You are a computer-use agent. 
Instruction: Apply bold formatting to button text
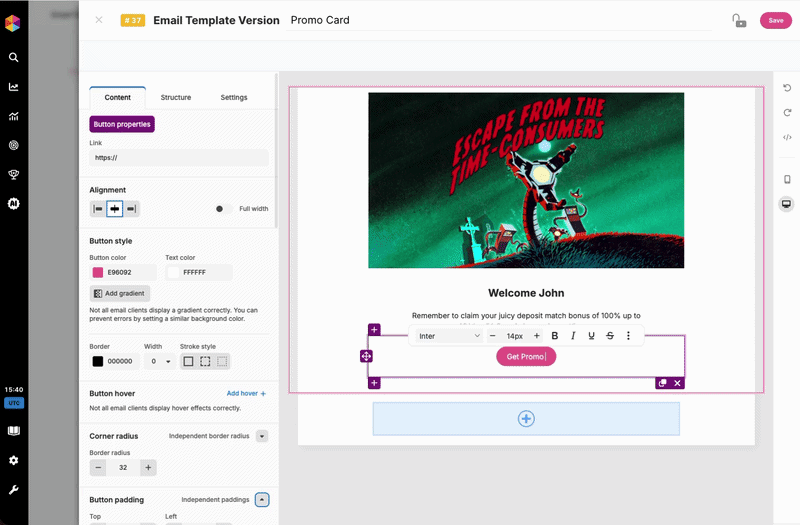click(x=555, y=336)
